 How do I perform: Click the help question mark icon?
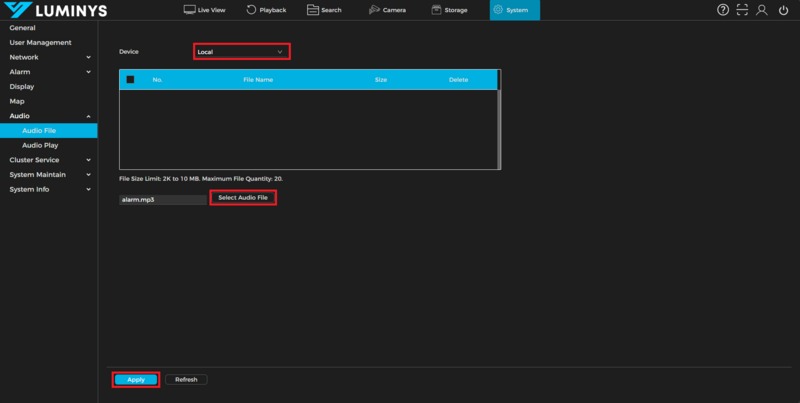[723, 10]
